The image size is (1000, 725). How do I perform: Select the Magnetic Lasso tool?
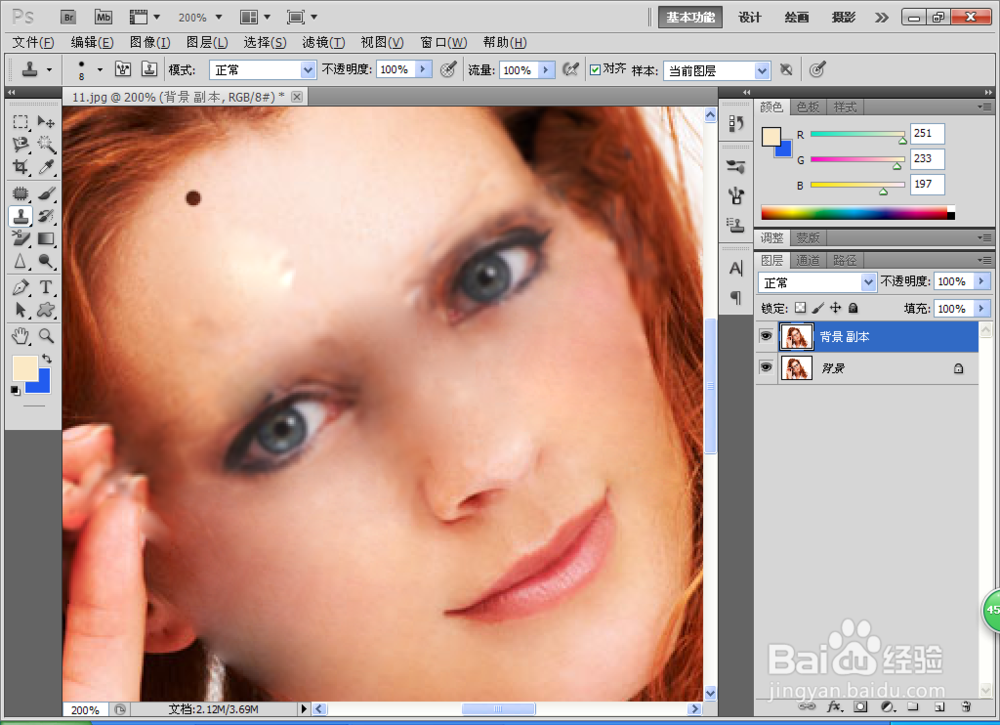click(x=20, y=144)
